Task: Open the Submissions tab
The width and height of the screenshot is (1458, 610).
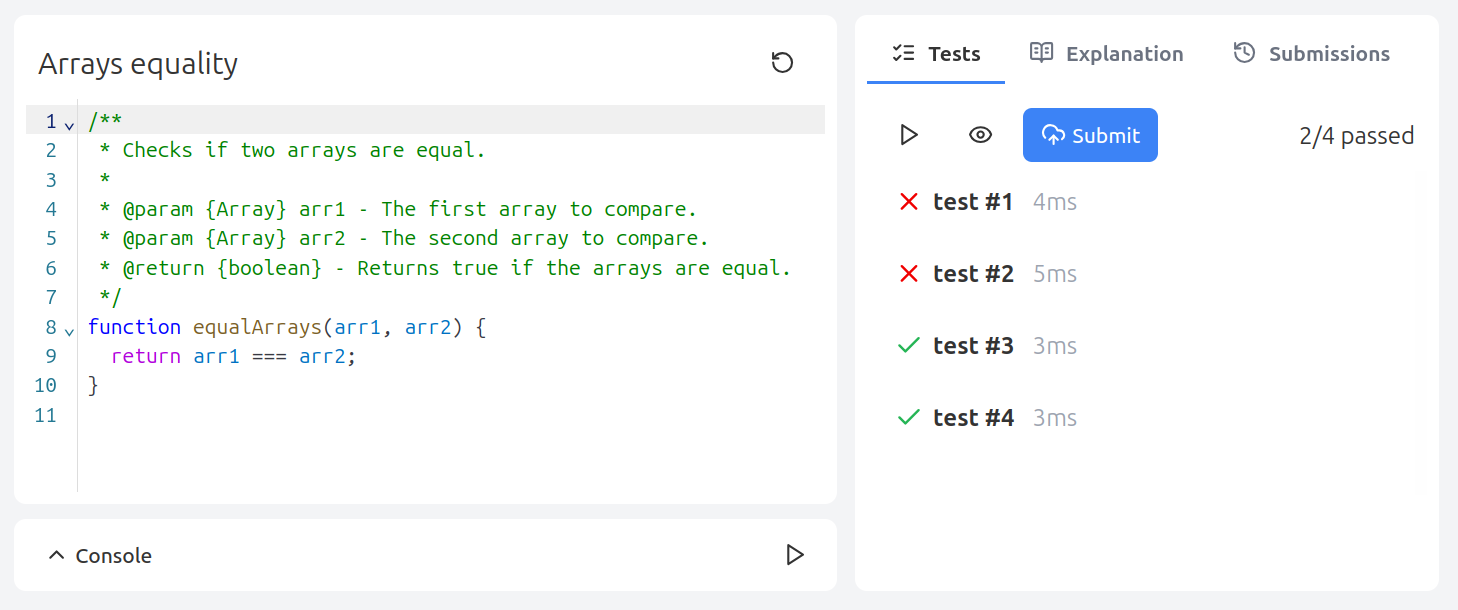Action: click(1311, 54)
